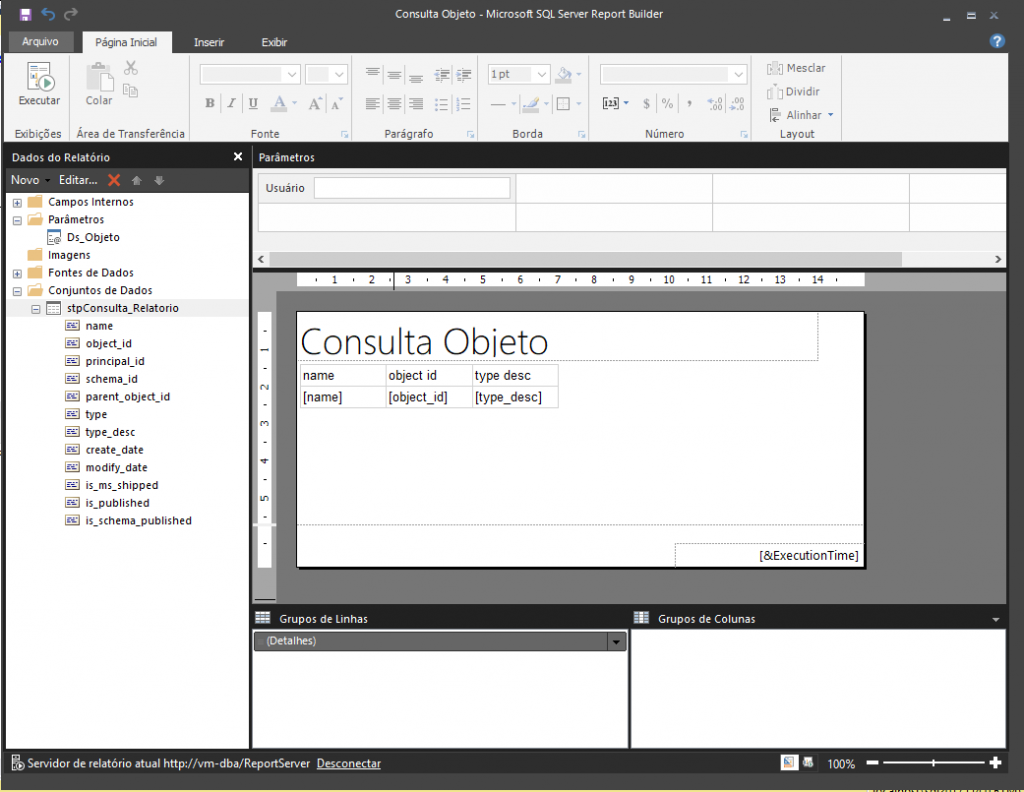Image resolution: width=1024 pixels, height=792 pixels.
Task: Collapse the Parâmetros folder
Action: (17, 220)
